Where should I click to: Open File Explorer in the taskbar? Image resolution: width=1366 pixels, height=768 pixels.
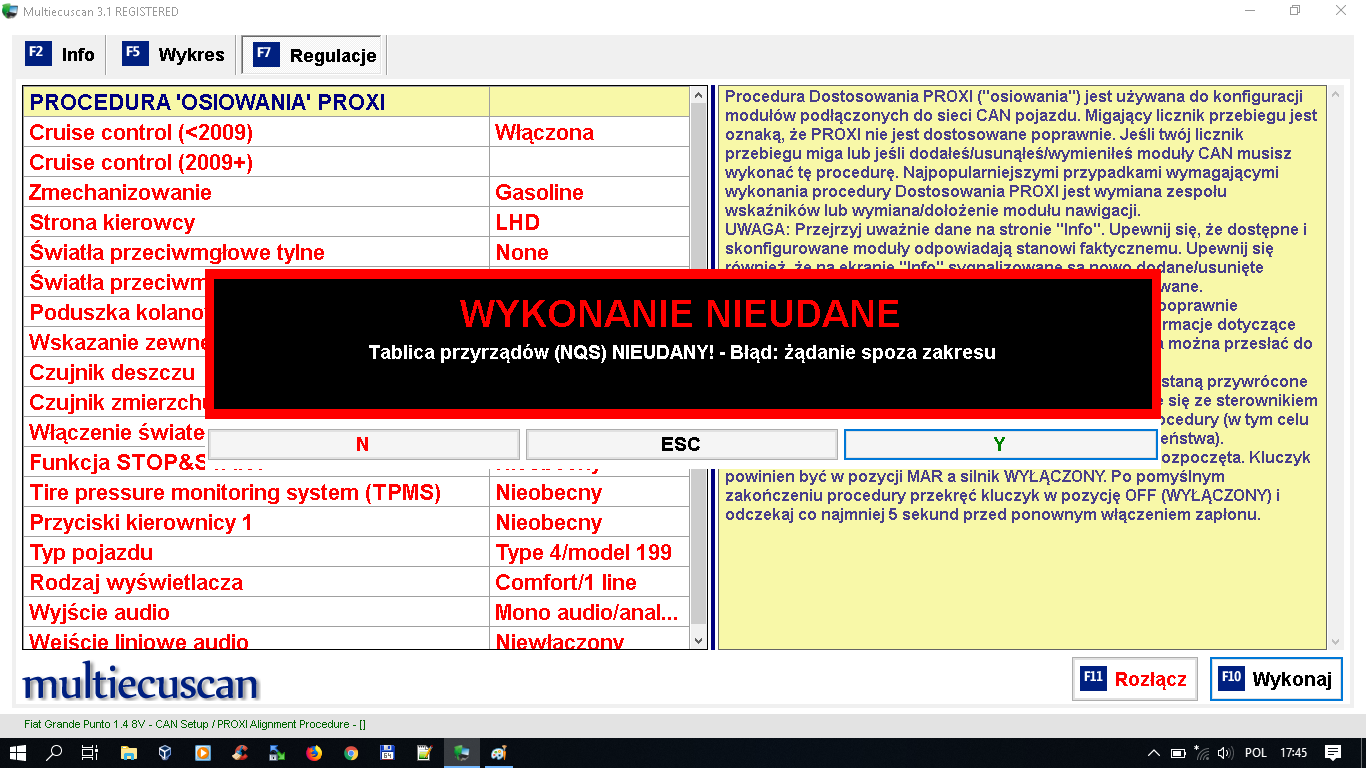(129, 753)
